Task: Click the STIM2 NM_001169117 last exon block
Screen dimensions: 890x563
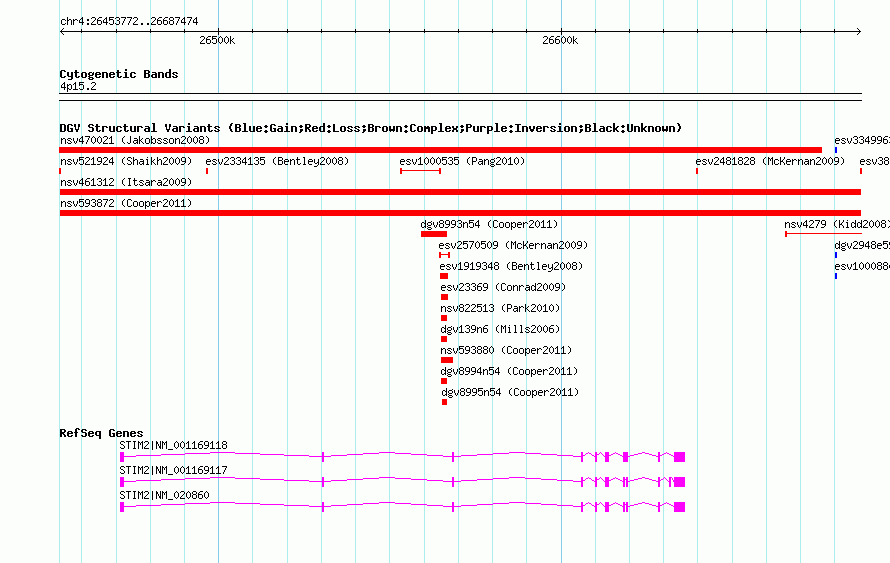Action: 679,482
